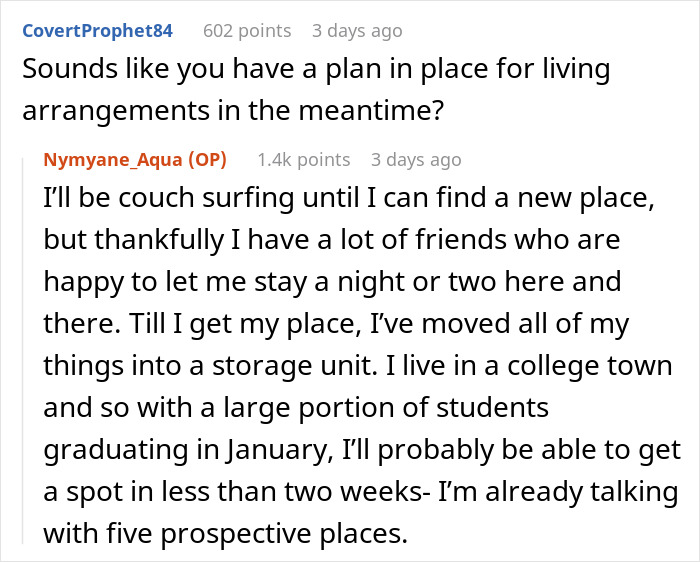Collapse reply thread via vertical line
This screenshot has width=700, height=562.
coord(24,350)
